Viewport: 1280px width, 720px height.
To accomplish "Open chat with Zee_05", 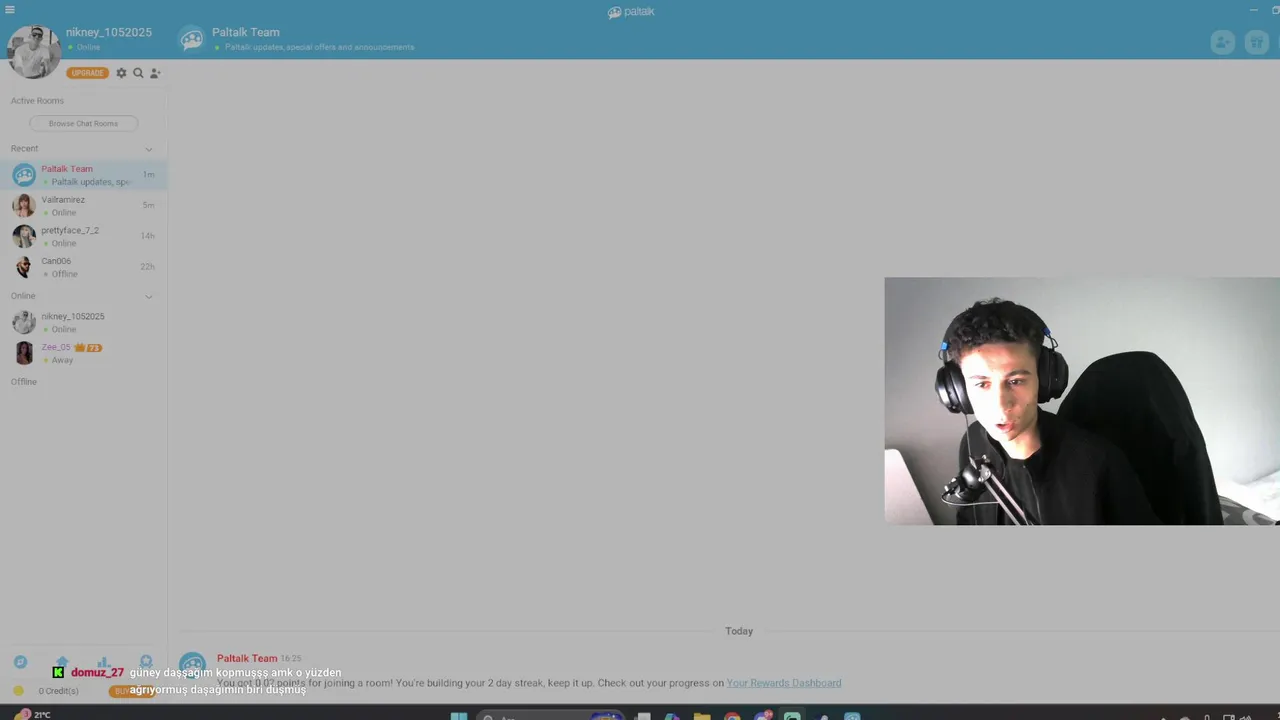I will [83, 353].
